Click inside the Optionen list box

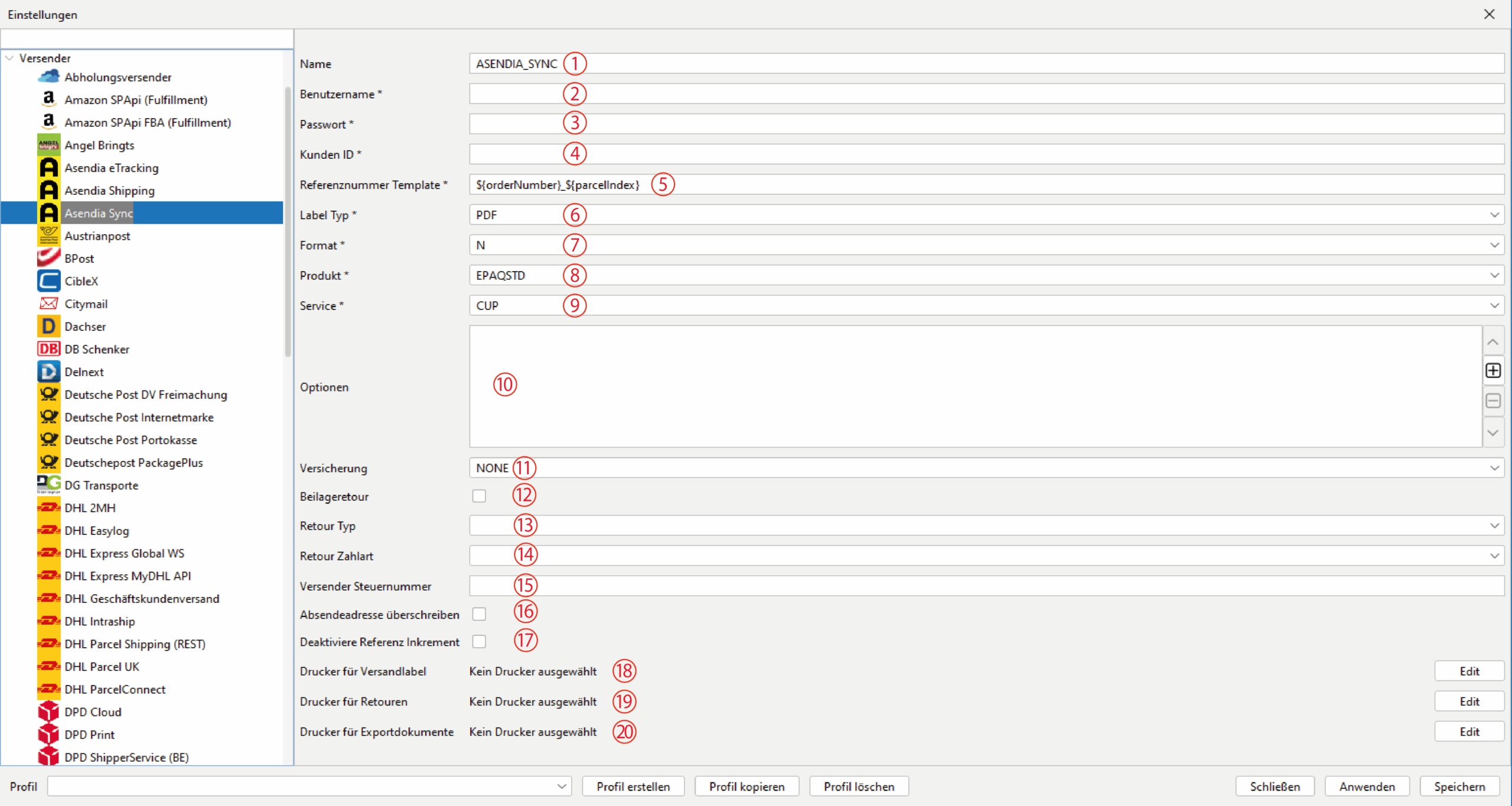(976, 386)
